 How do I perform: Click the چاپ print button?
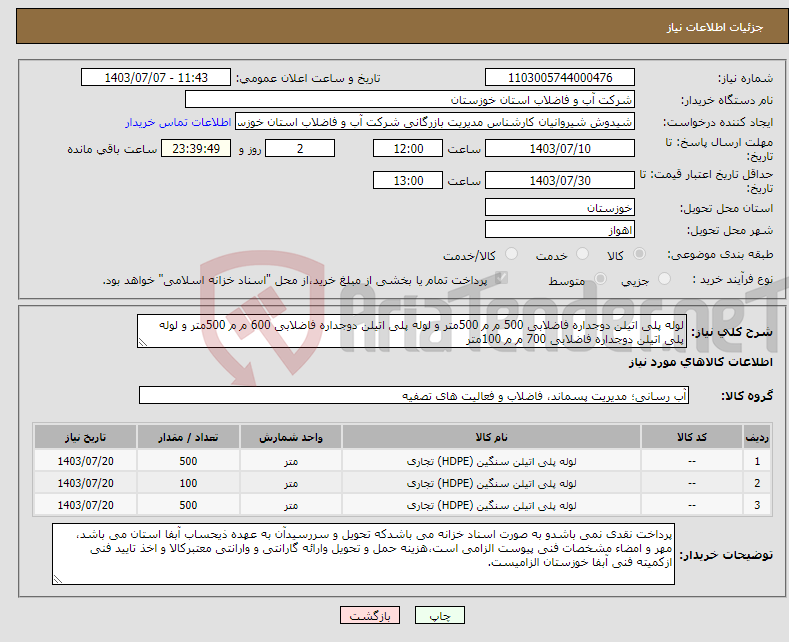click(x=440, y=615)
